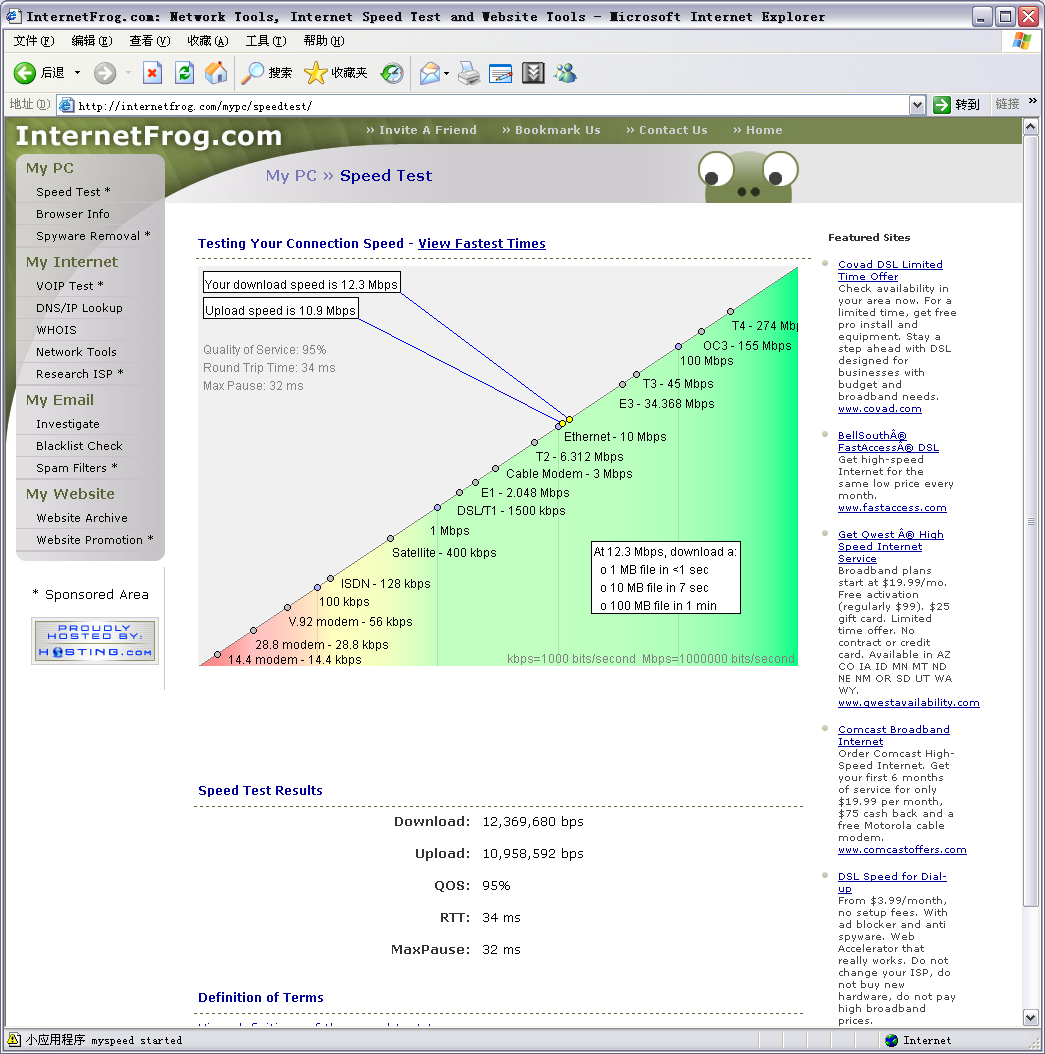1045x1054 pixels.
Task: Open Search with magnifier icon
Action: pos(252,73)
